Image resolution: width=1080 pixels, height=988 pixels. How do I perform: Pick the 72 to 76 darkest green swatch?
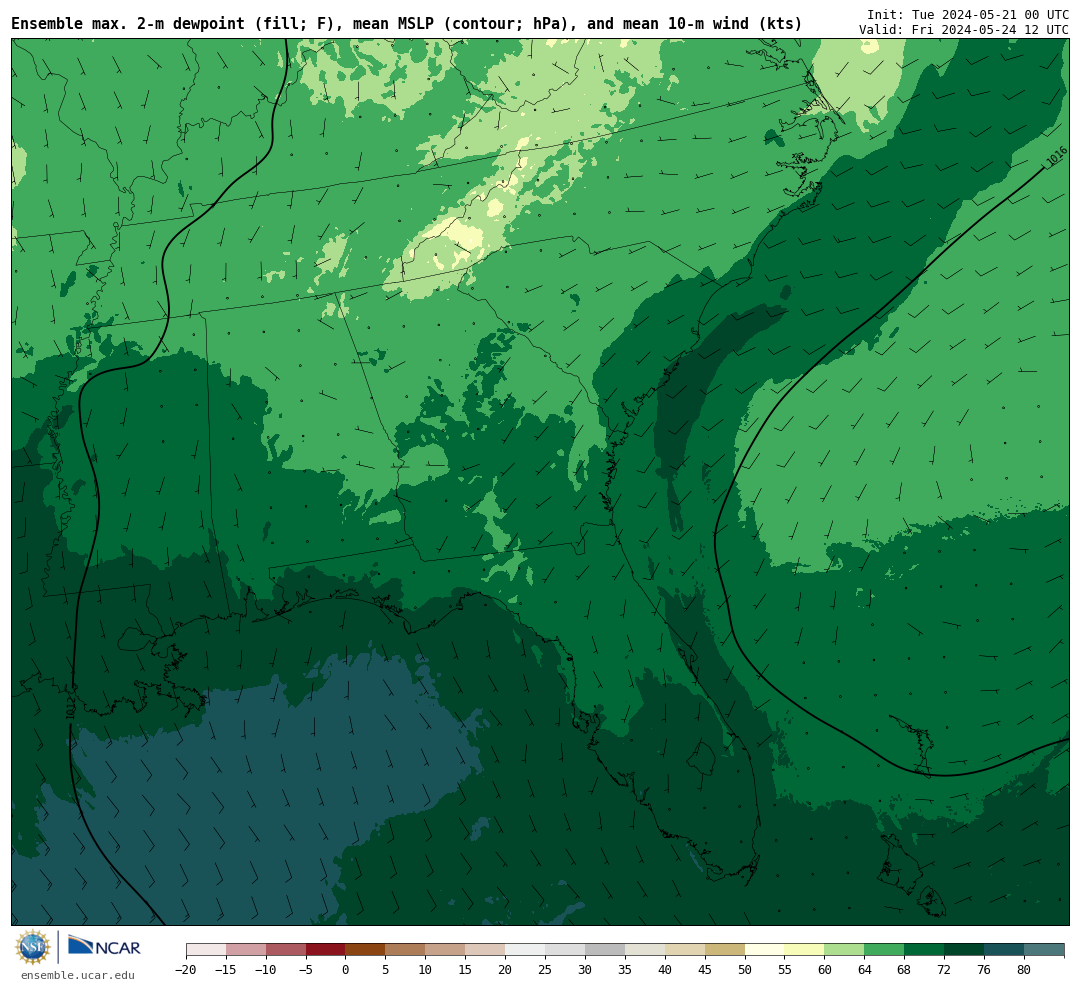click(x=965, y=950)
